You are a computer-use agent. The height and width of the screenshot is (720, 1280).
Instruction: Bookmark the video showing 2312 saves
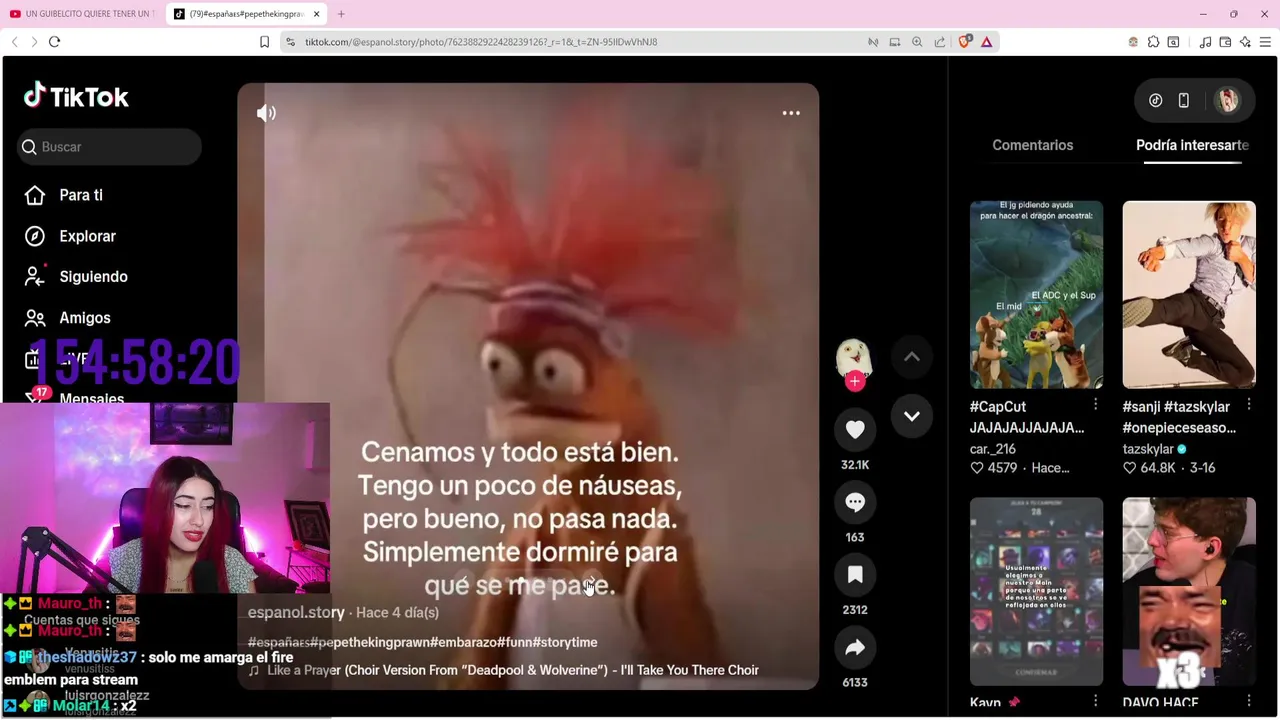(x=855, y=574)
